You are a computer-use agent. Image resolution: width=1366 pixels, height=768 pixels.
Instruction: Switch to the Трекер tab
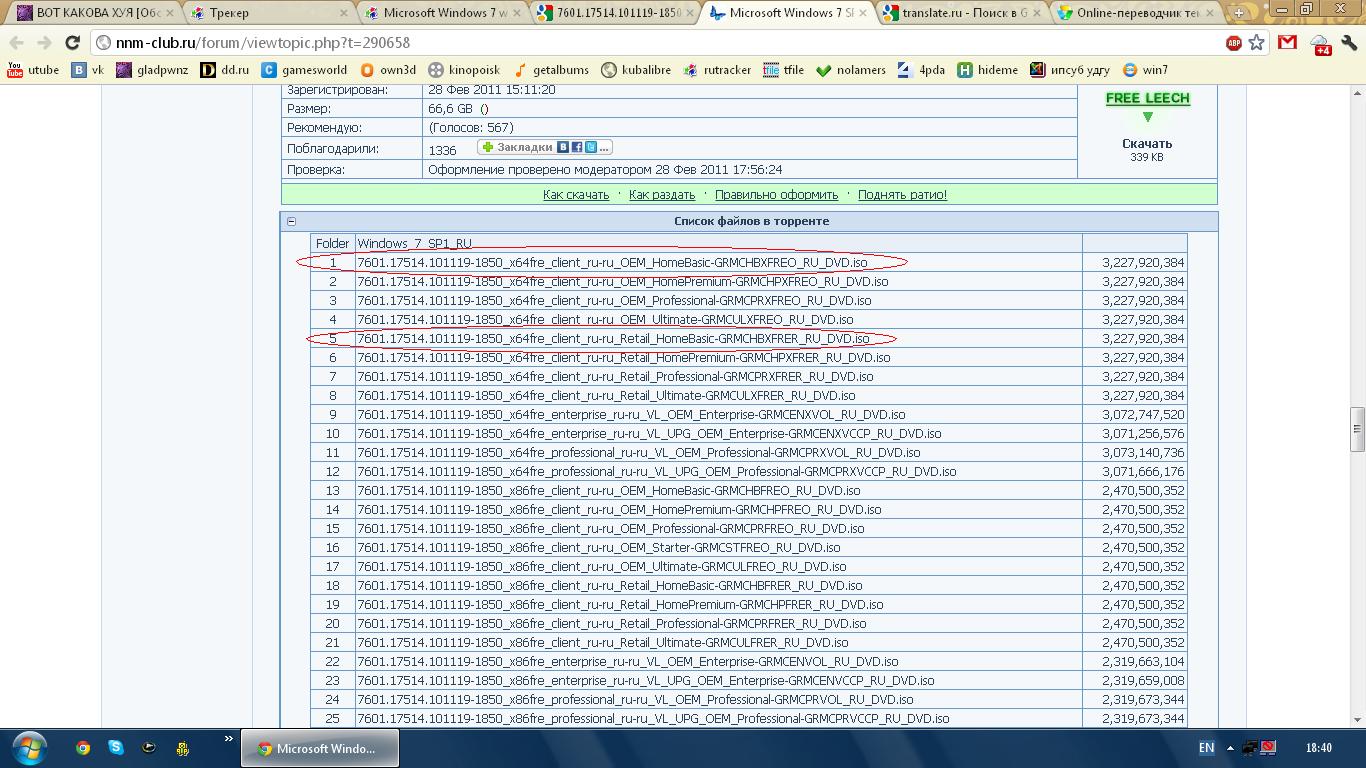coord(270,13)
